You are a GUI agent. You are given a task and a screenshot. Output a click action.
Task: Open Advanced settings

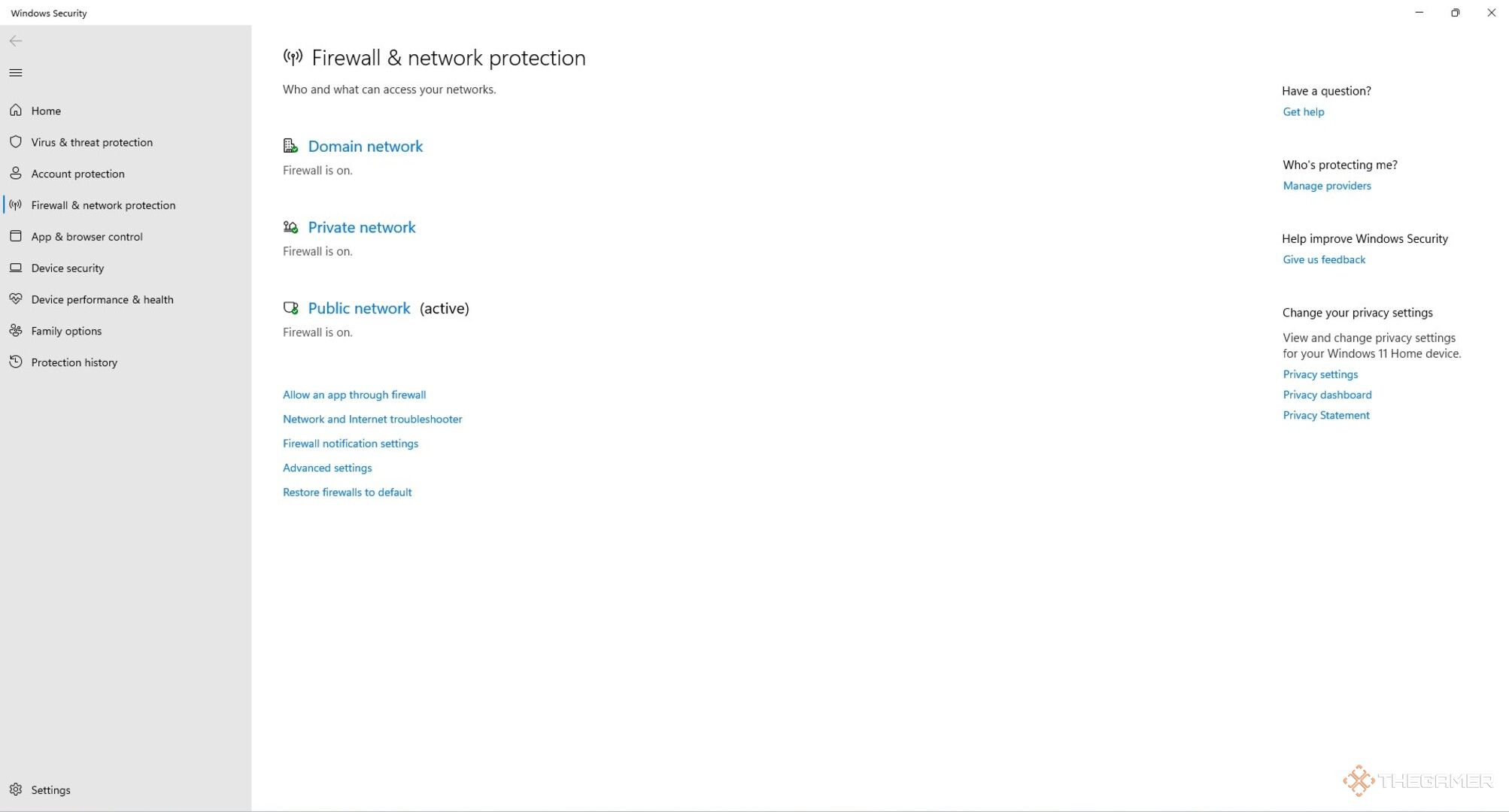pyautogui.click(x=328, y=467)
